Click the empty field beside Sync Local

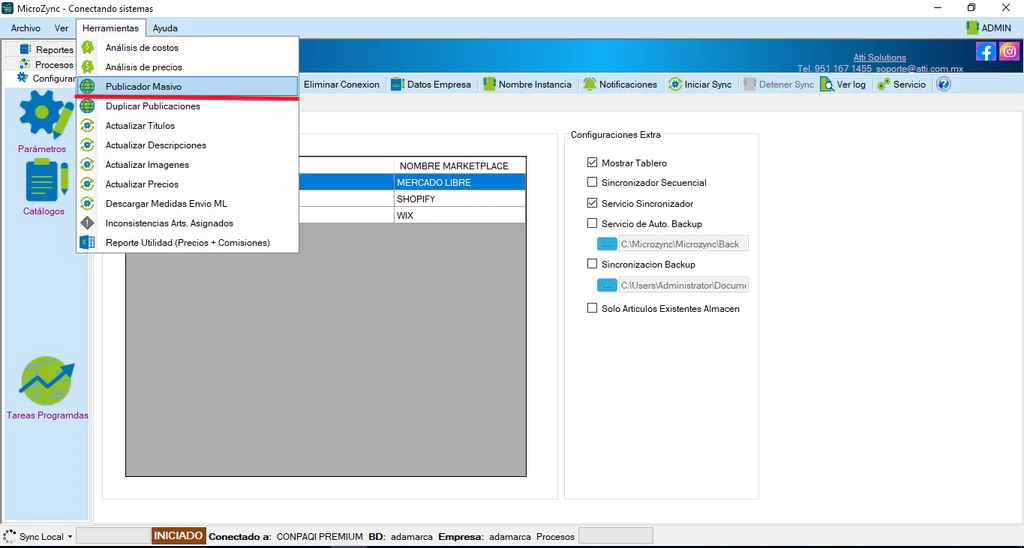tap(113, 536)
